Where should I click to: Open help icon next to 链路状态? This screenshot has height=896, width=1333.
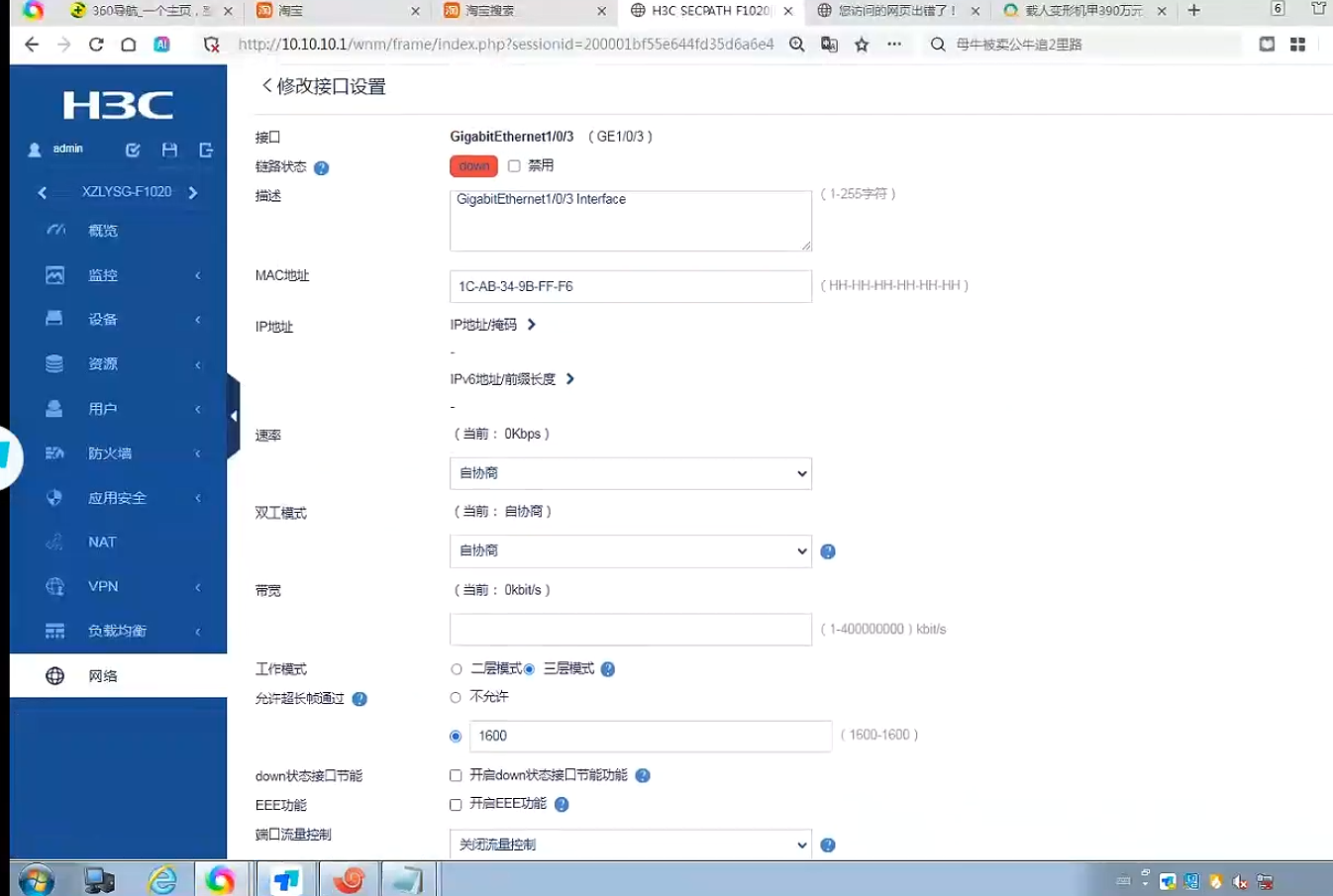(321, 168)
